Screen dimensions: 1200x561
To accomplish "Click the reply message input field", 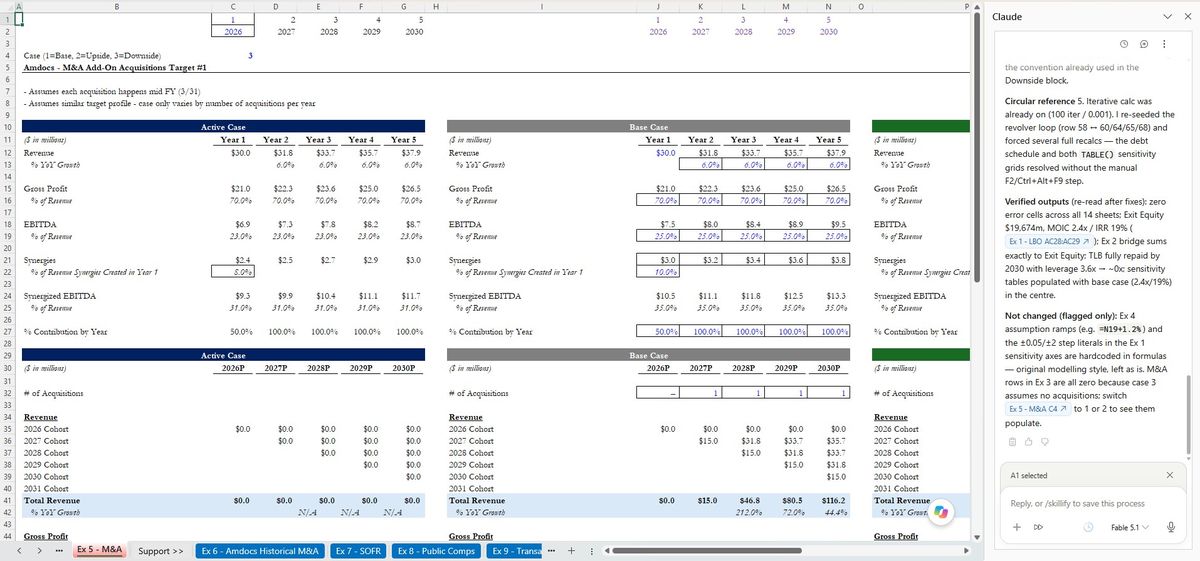I will click(1092, 503).
